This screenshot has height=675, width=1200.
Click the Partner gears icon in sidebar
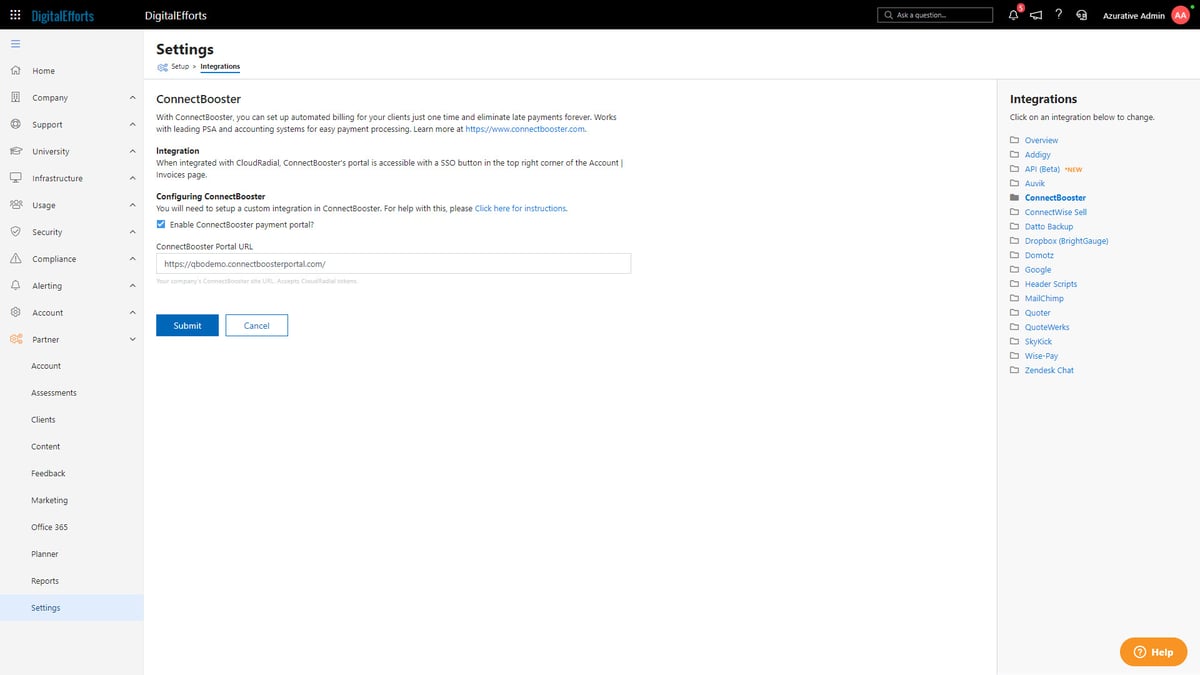click(15, 340)
